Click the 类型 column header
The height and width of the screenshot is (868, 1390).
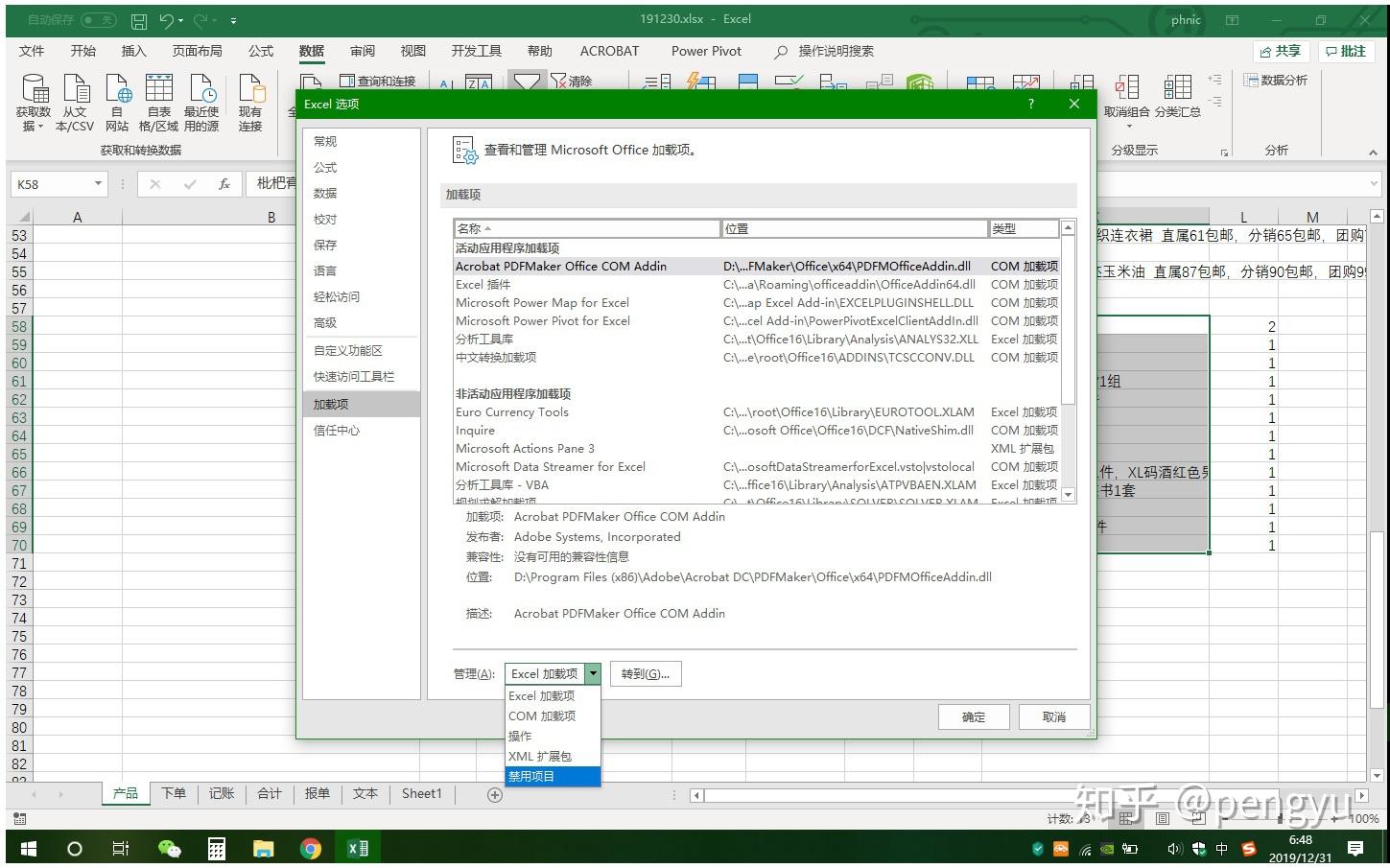coord(1024,228)
